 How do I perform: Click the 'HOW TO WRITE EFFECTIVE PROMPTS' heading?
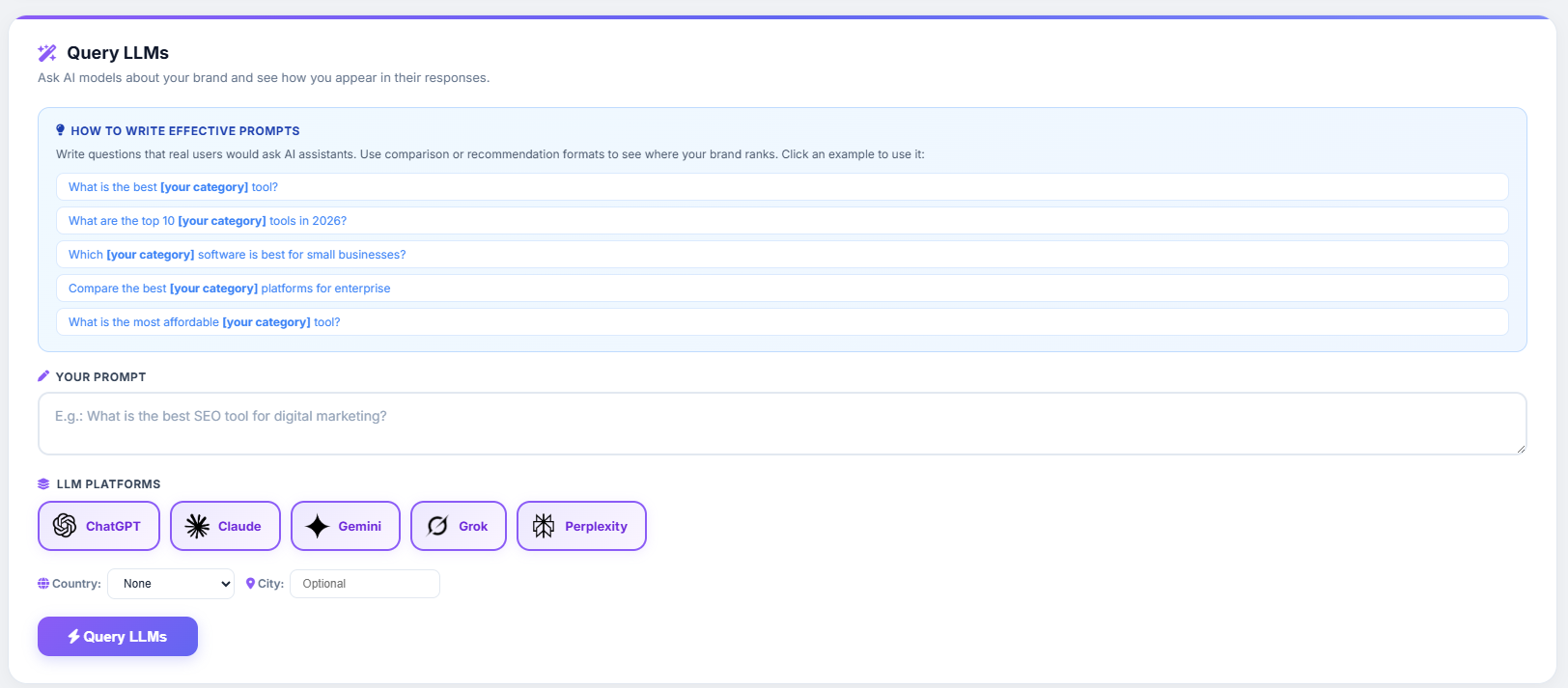point(185,131)
